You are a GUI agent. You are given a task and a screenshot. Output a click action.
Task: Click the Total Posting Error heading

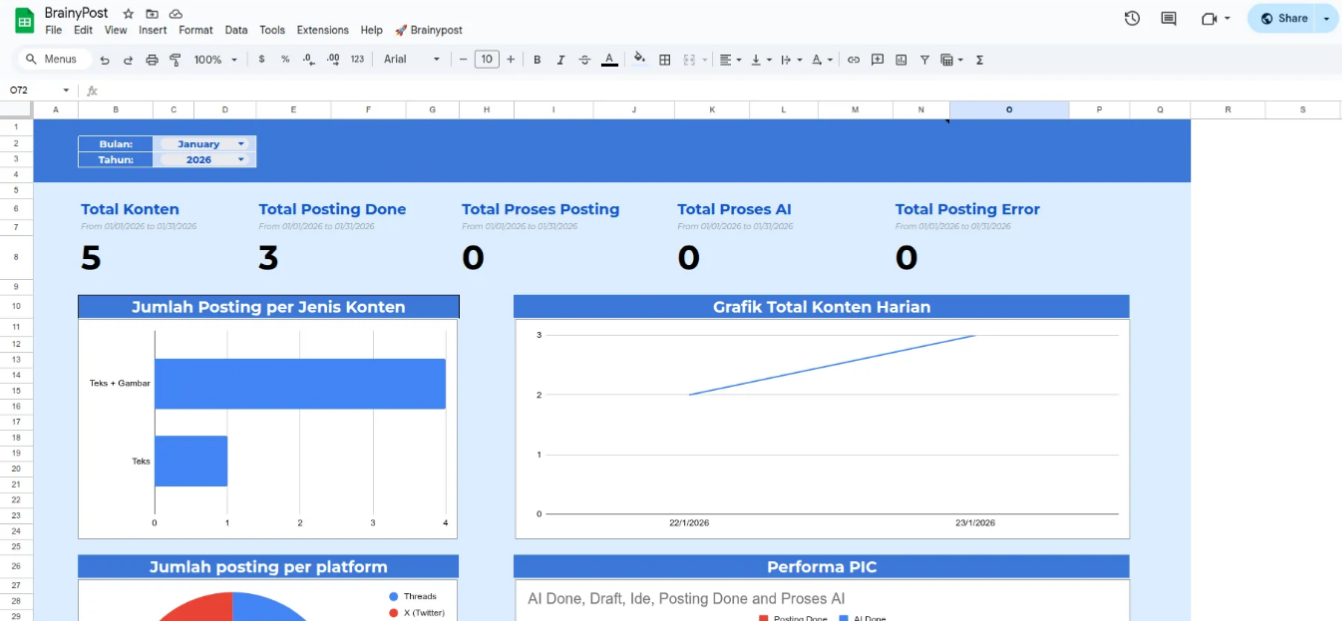click(x=967, y=209)
